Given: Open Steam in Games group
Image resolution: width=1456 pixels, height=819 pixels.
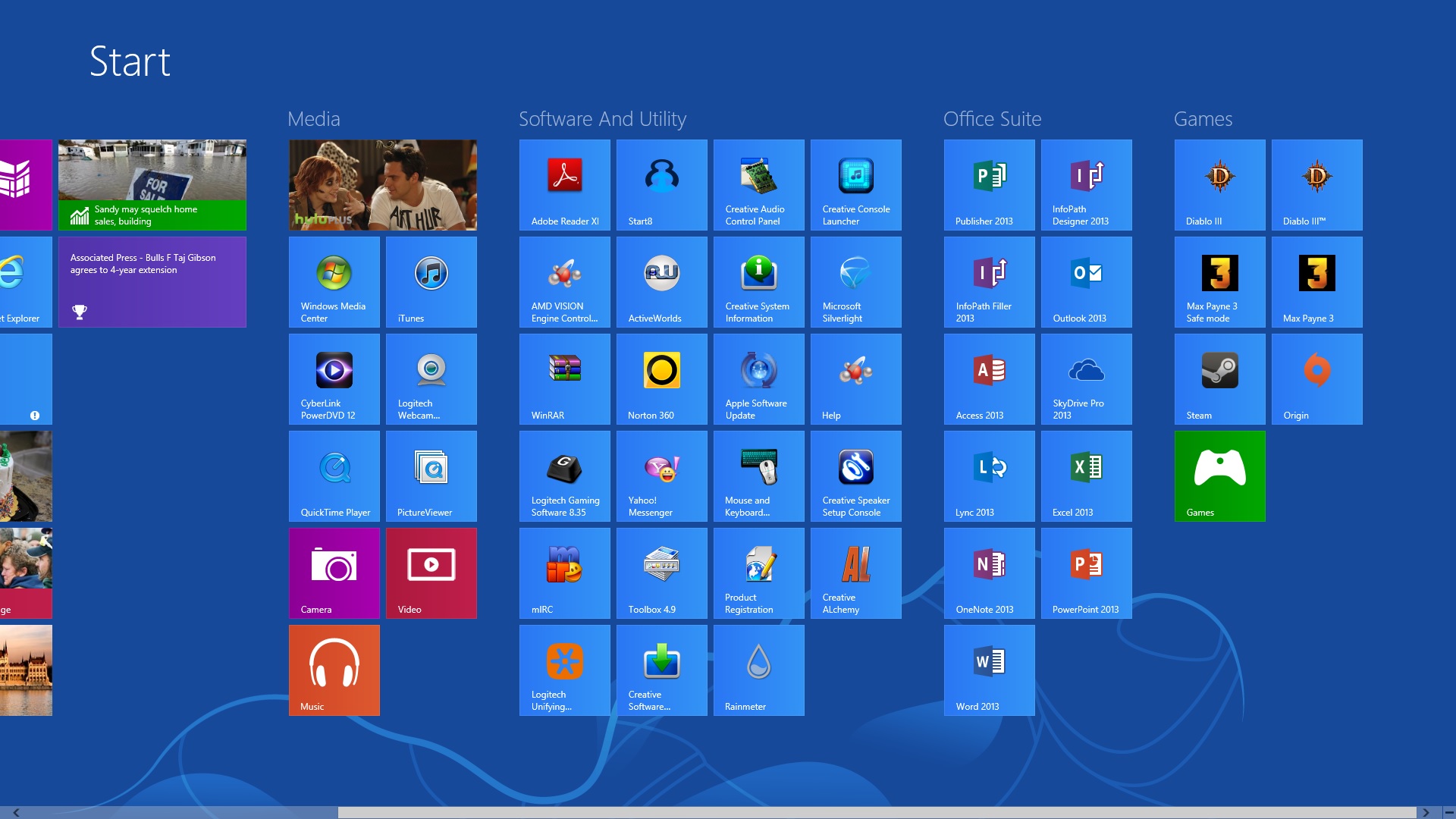Looking at the screenshot, I should tap(1219, 378).
